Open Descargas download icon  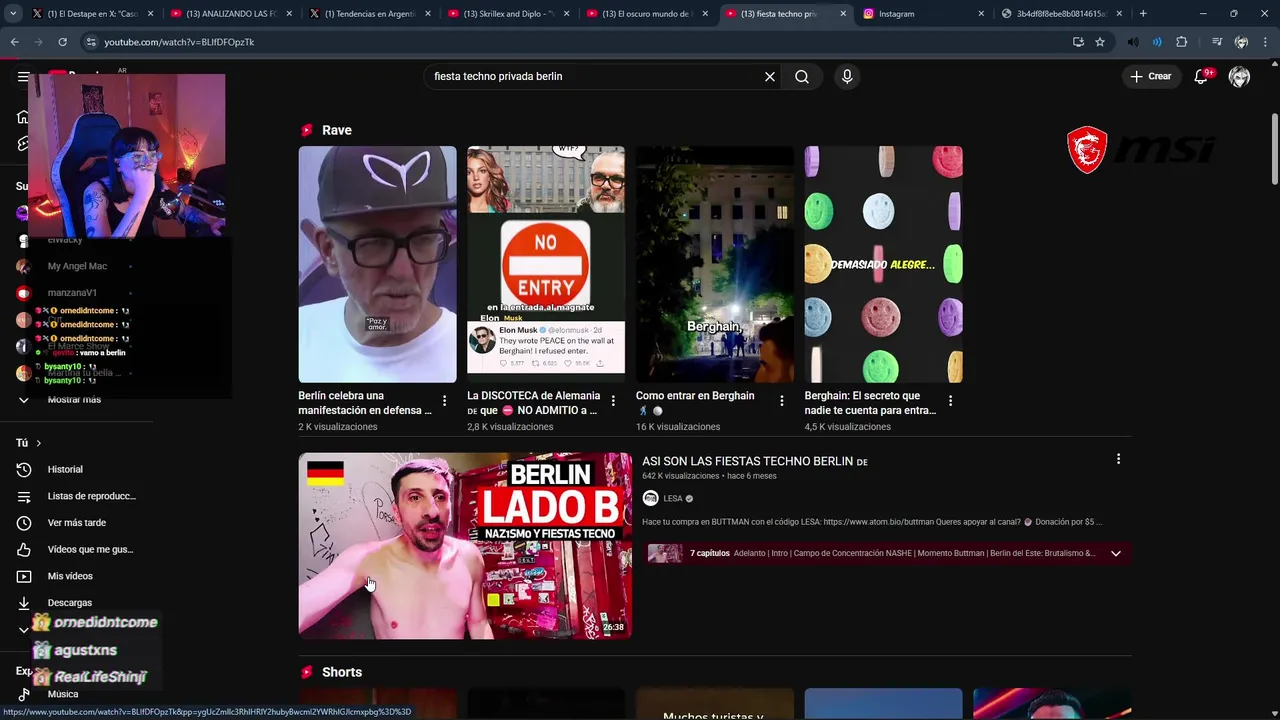[x=24, y=603]
